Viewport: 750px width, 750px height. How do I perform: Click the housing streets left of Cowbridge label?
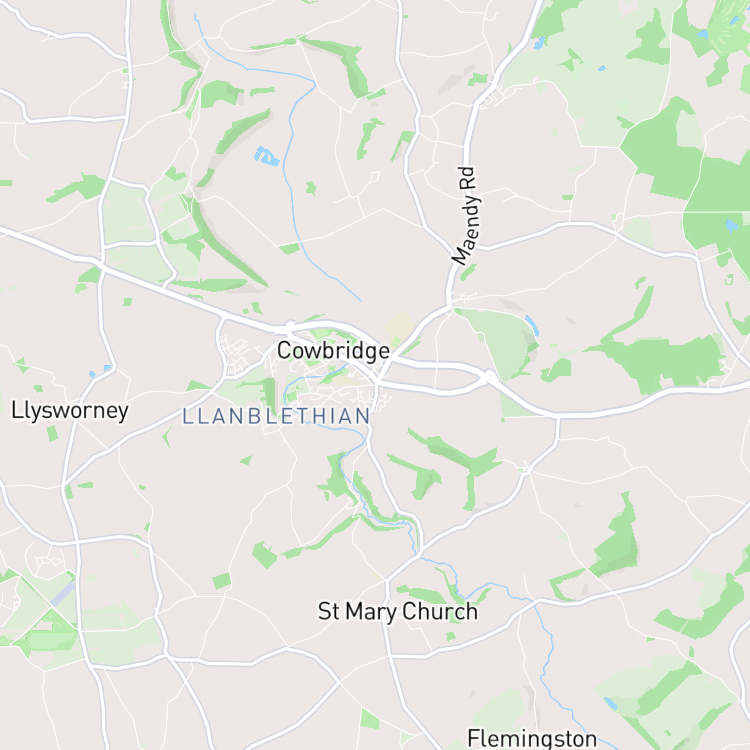click(239, 354)
